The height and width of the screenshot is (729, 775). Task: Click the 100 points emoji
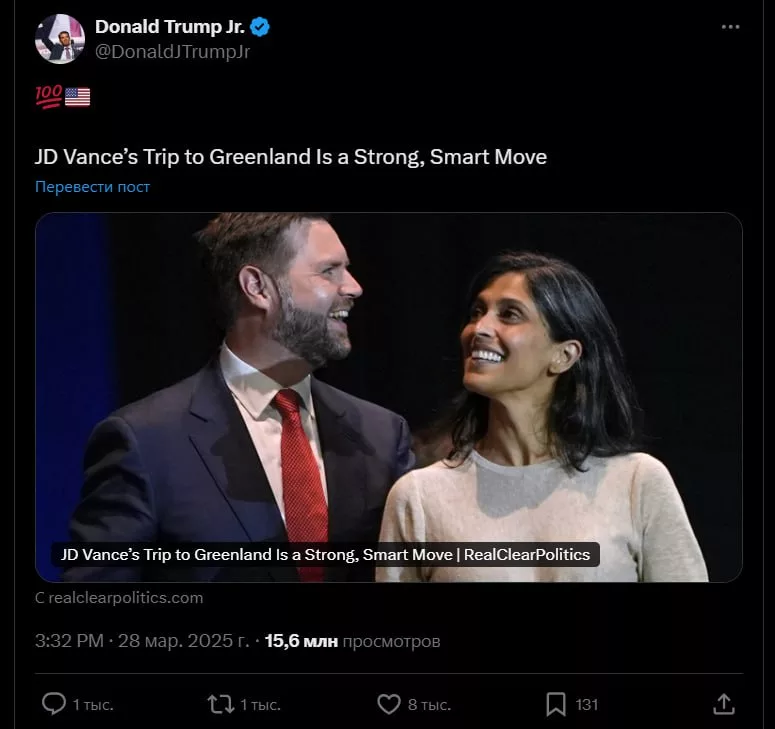(x=48, y=96)
